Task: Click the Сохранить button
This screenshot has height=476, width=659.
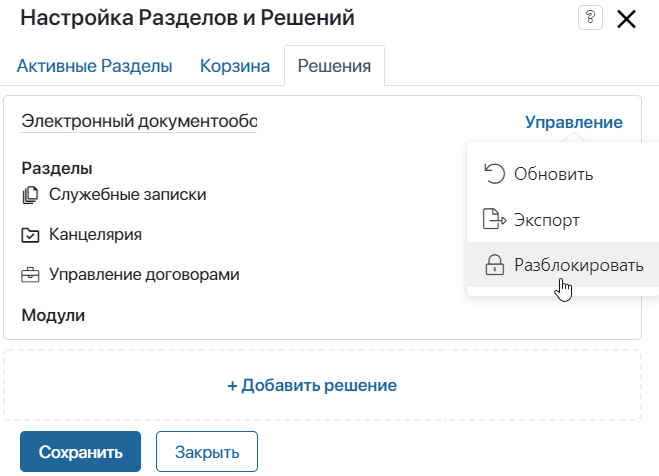Action: tap(80, 452)
